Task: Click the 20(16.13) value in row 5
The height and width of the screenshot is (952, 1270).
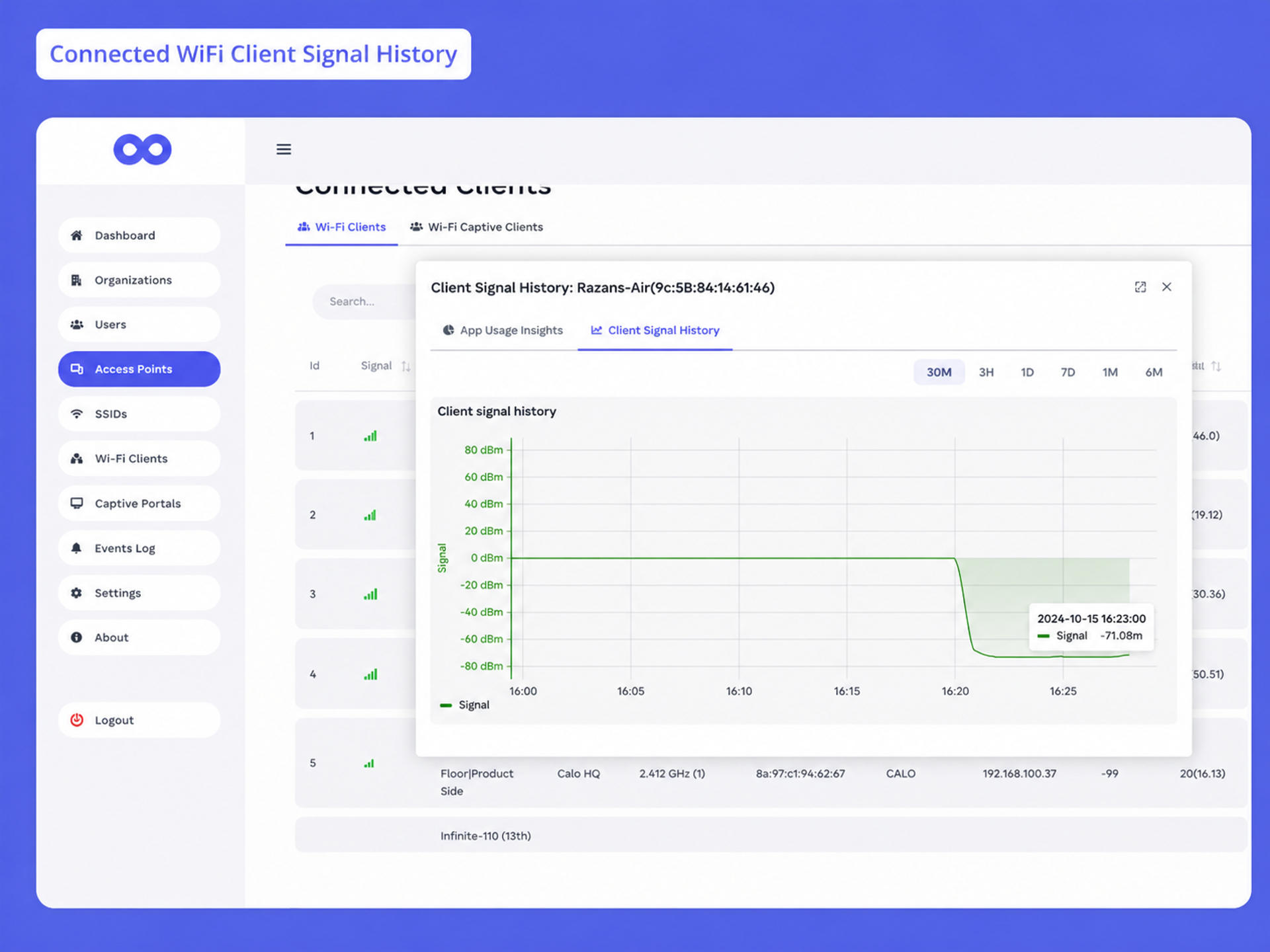Action: point(1203,773)
